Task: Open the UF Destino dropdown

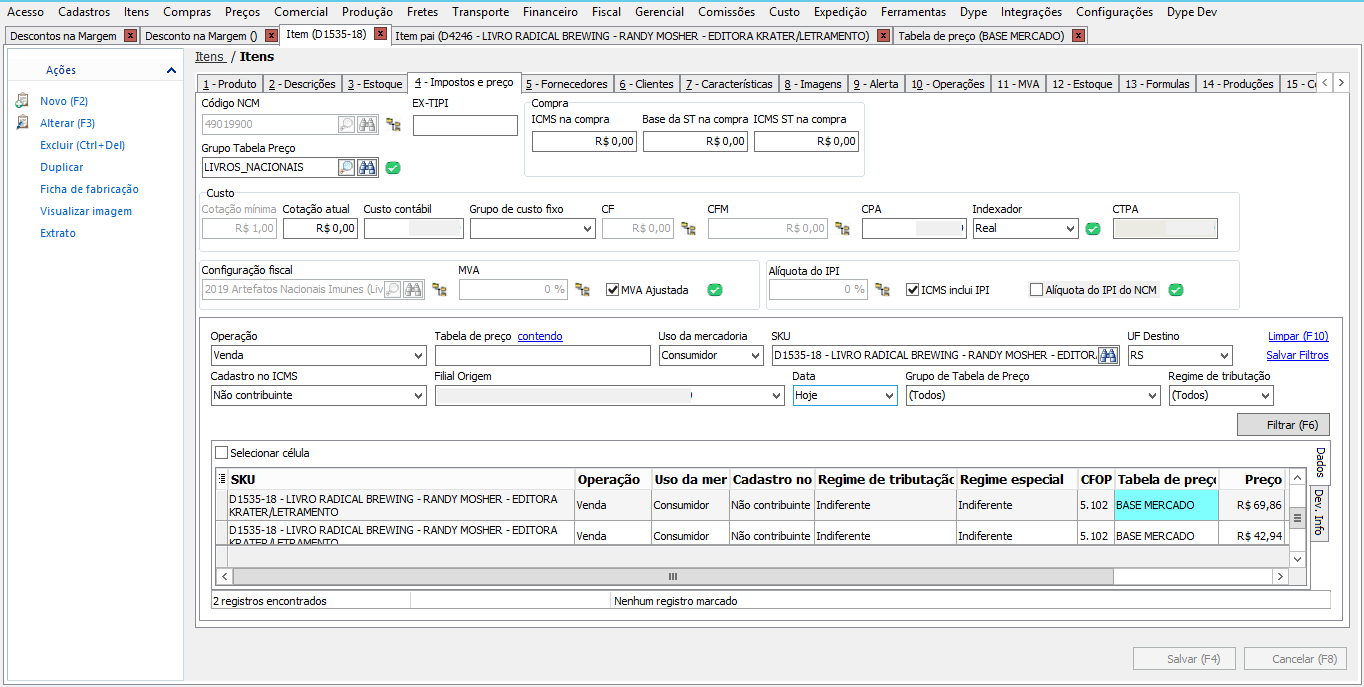Action: (x=1224, y=355)
